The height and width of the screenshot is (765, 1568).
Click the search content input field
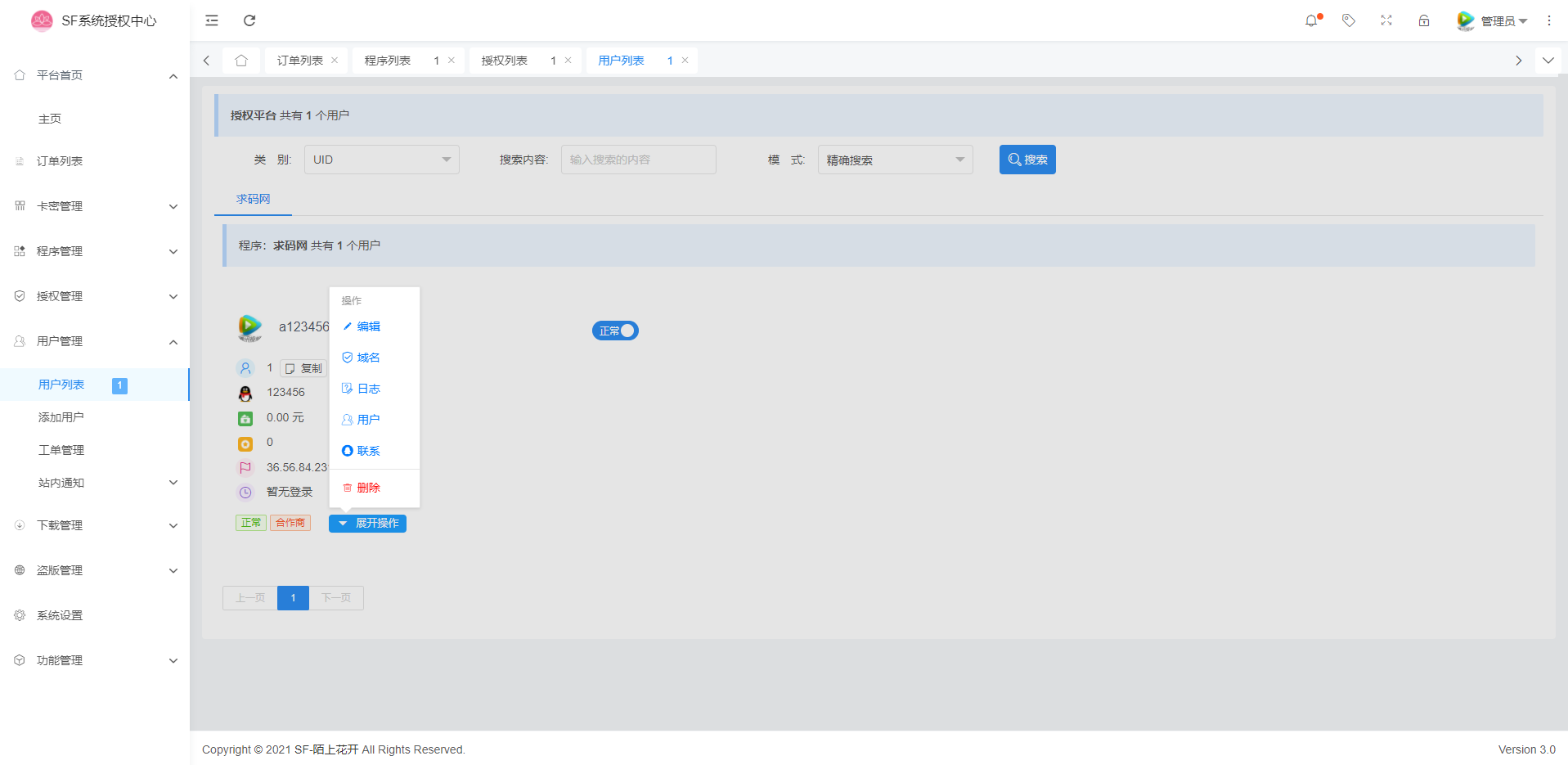point(638,160)
